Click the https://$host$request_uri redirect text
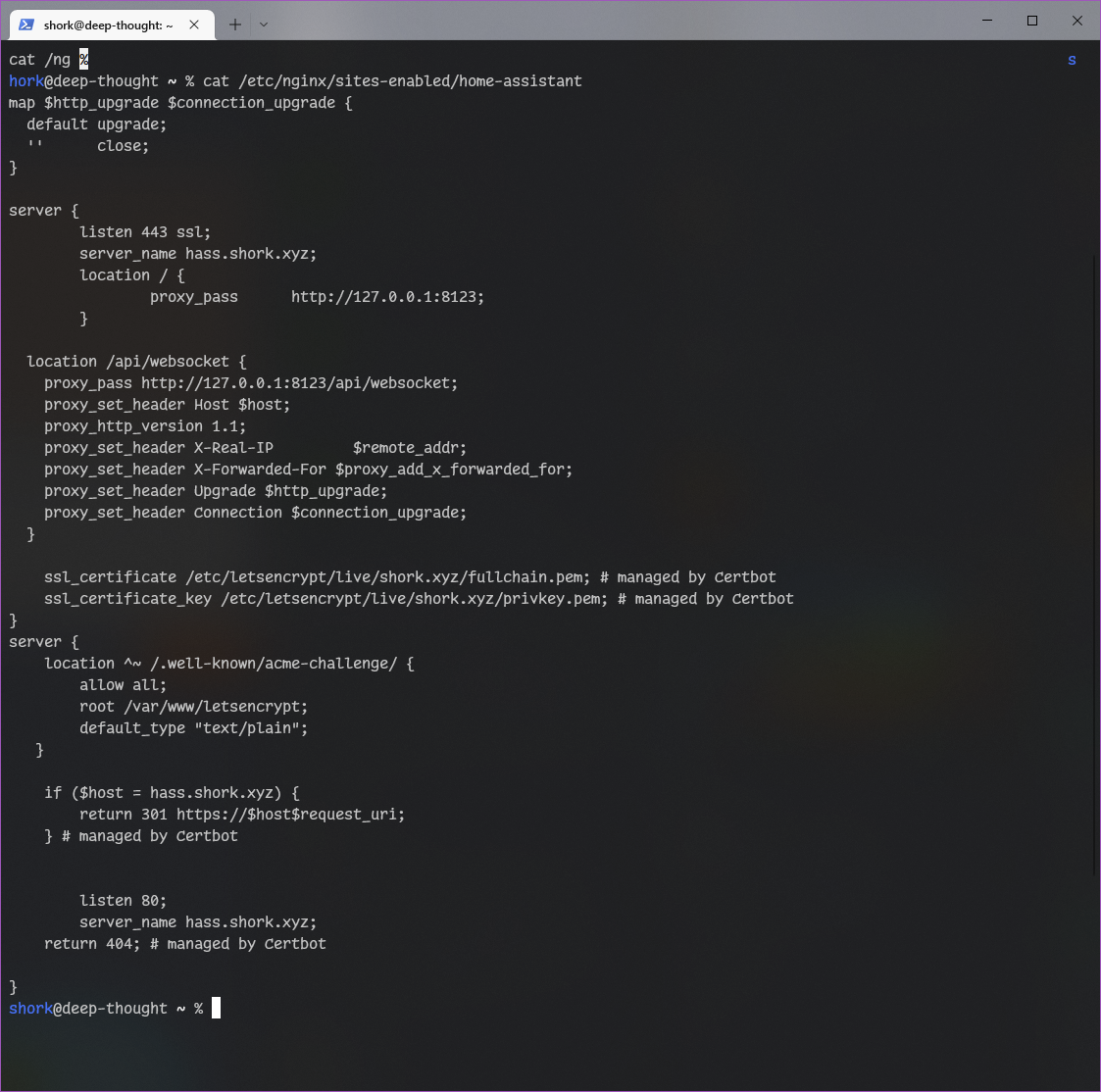Screen dimensions: 1101x1092 coord(290,815)
